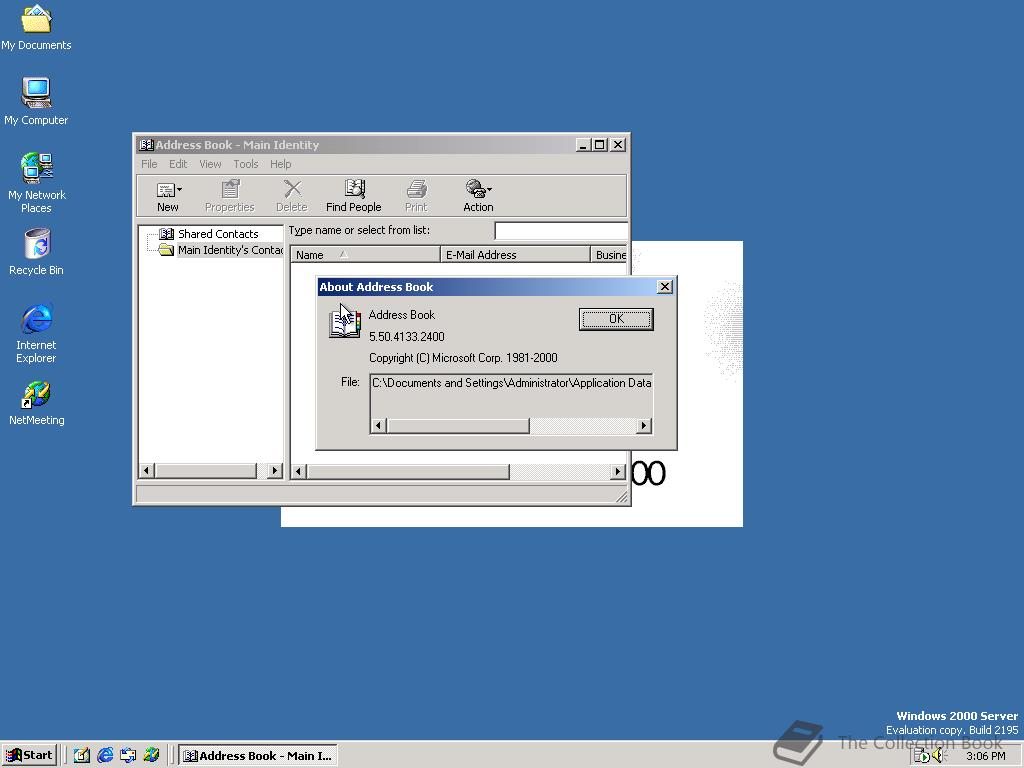Click Address Book taskbar button
Screen dimensions: 1024x768
[x=258, y=756]
